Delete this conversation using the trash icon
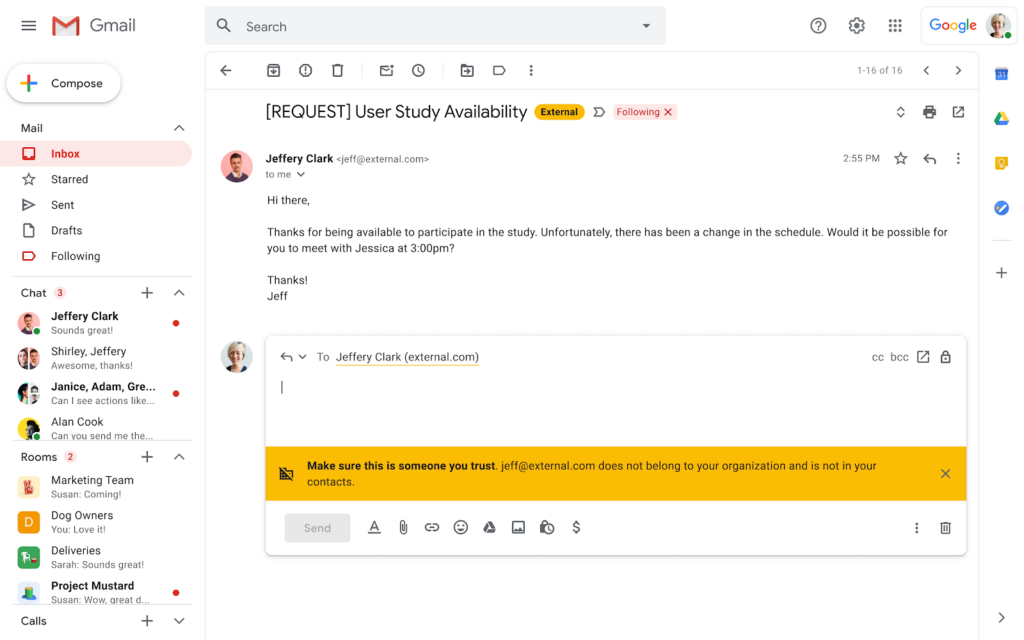This screenshot has width=1024, height=640. point(337,70)
